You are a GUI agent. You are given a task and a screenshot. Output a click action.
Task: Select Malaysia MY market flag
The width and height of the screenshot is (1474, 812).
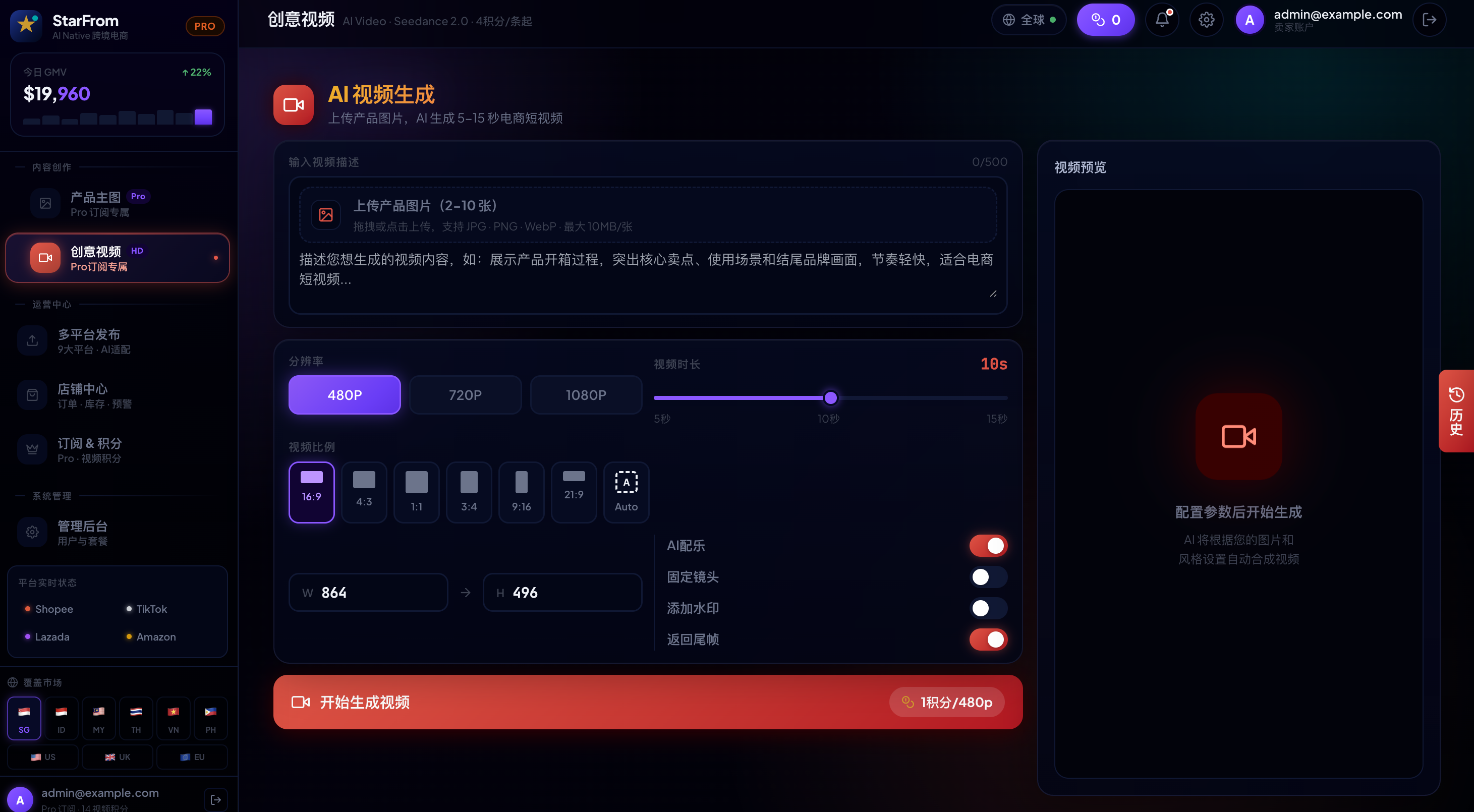(98, 718)
